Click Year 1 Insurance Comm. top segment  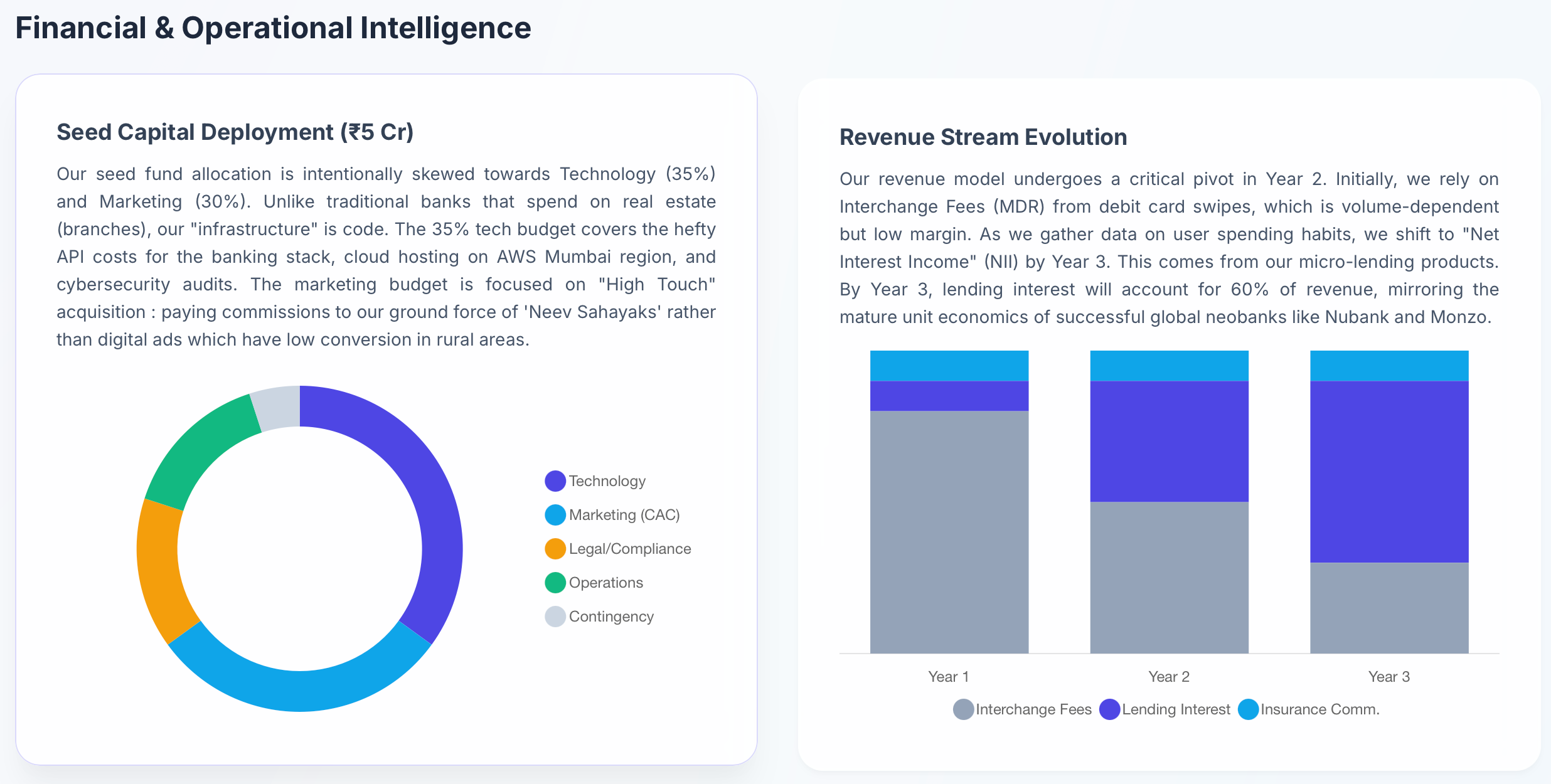click(949, 366)
